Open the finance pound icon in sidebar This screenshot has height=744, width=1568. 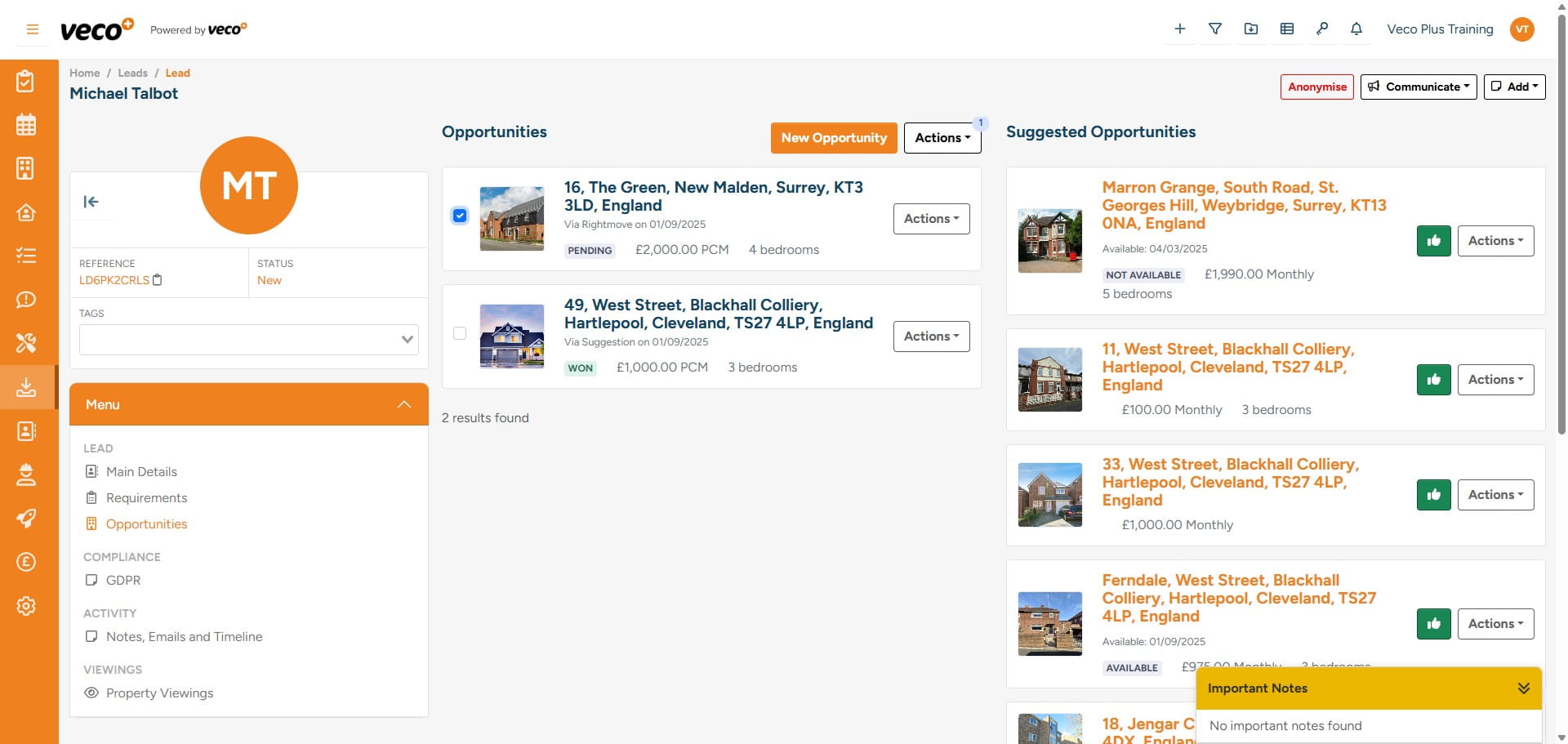point(27,562)
